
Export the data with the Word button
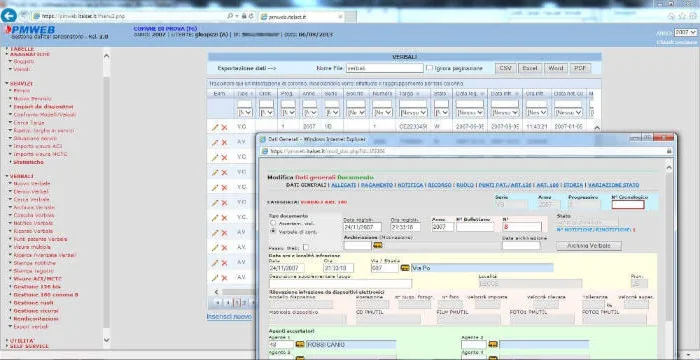pos(555,68)
